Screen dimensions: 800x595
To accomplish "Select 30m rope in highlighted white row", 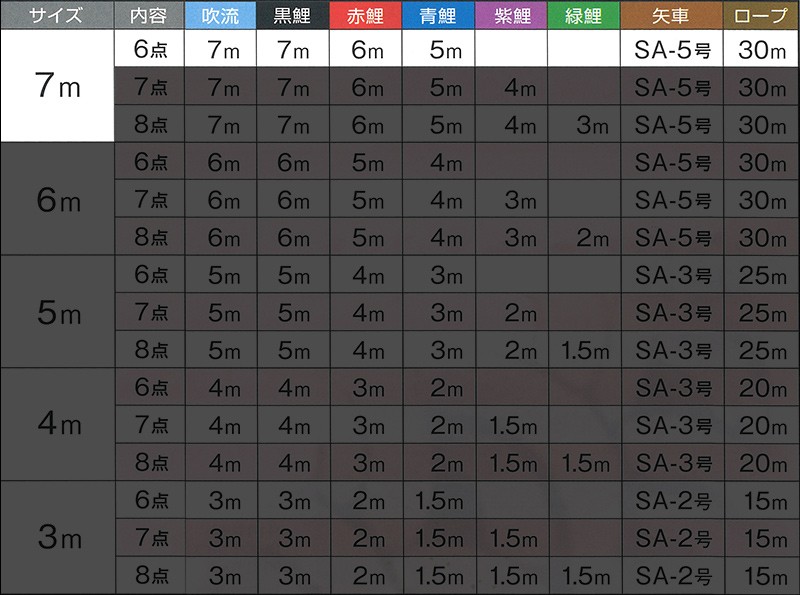I will (762, 50).
